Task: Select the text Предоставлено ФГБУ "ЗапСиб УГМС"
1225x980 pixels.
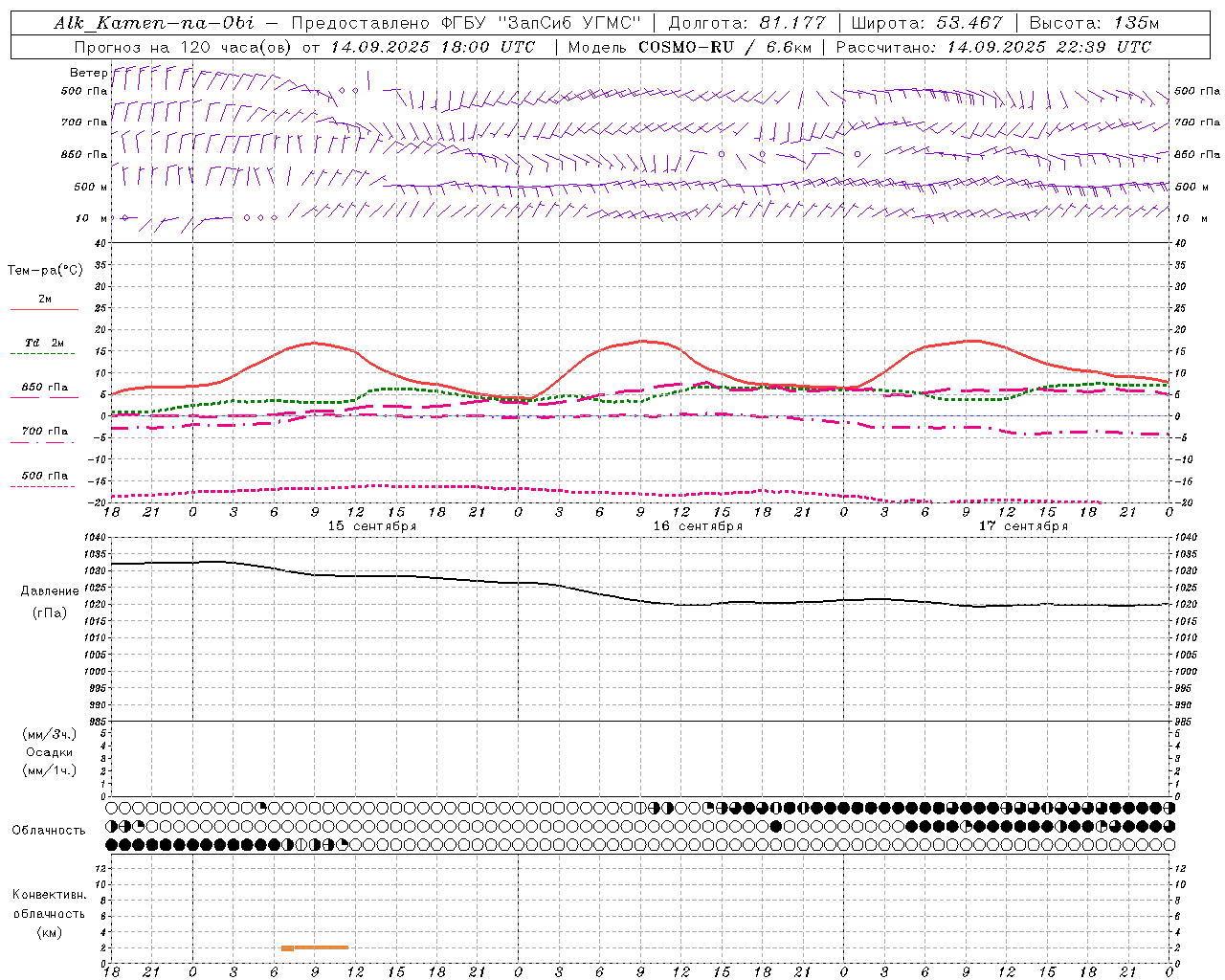Action: [465, 23]
